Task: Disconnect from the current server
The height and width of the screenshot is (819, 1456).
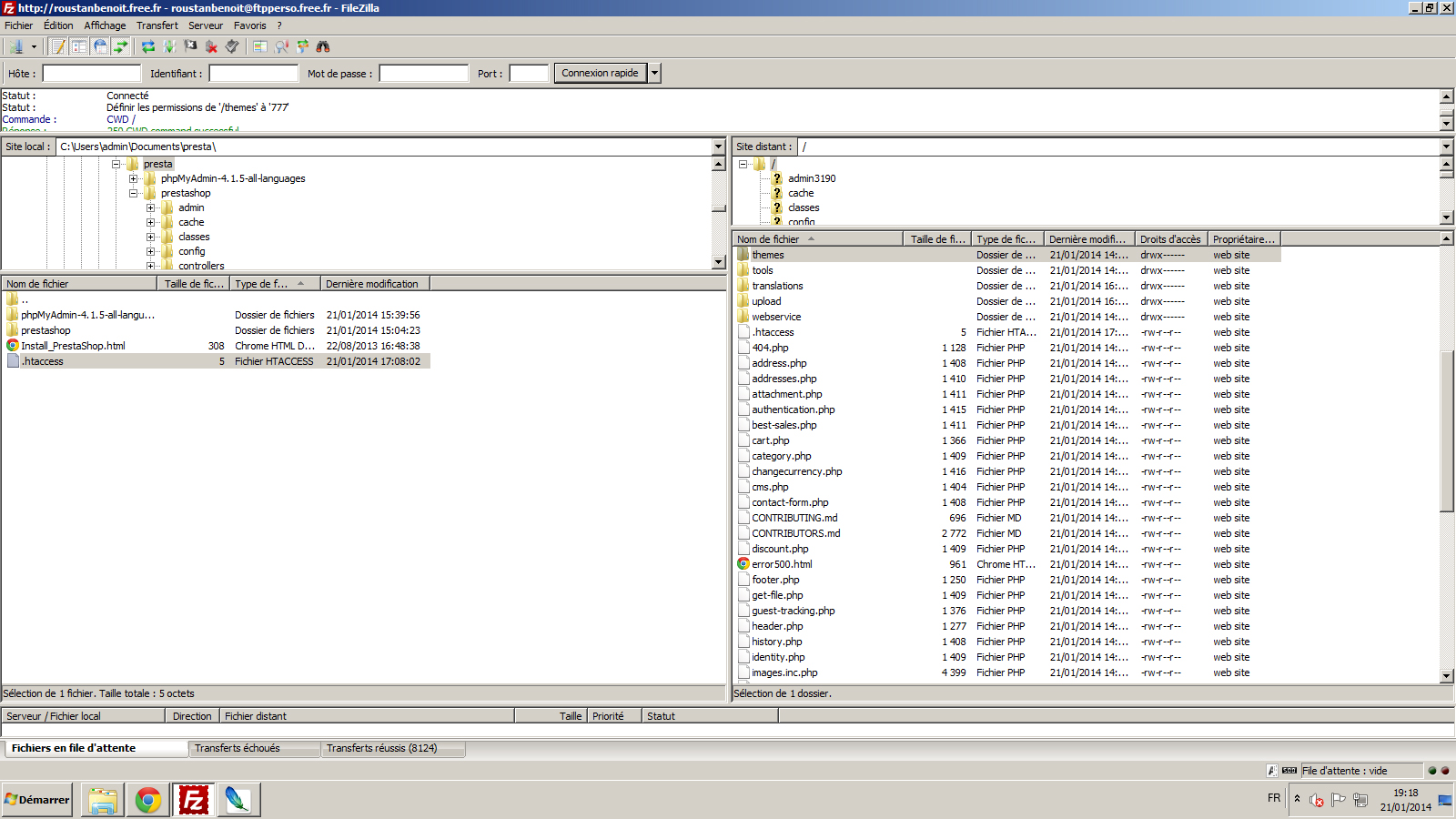Action: [x=211, y=46]
